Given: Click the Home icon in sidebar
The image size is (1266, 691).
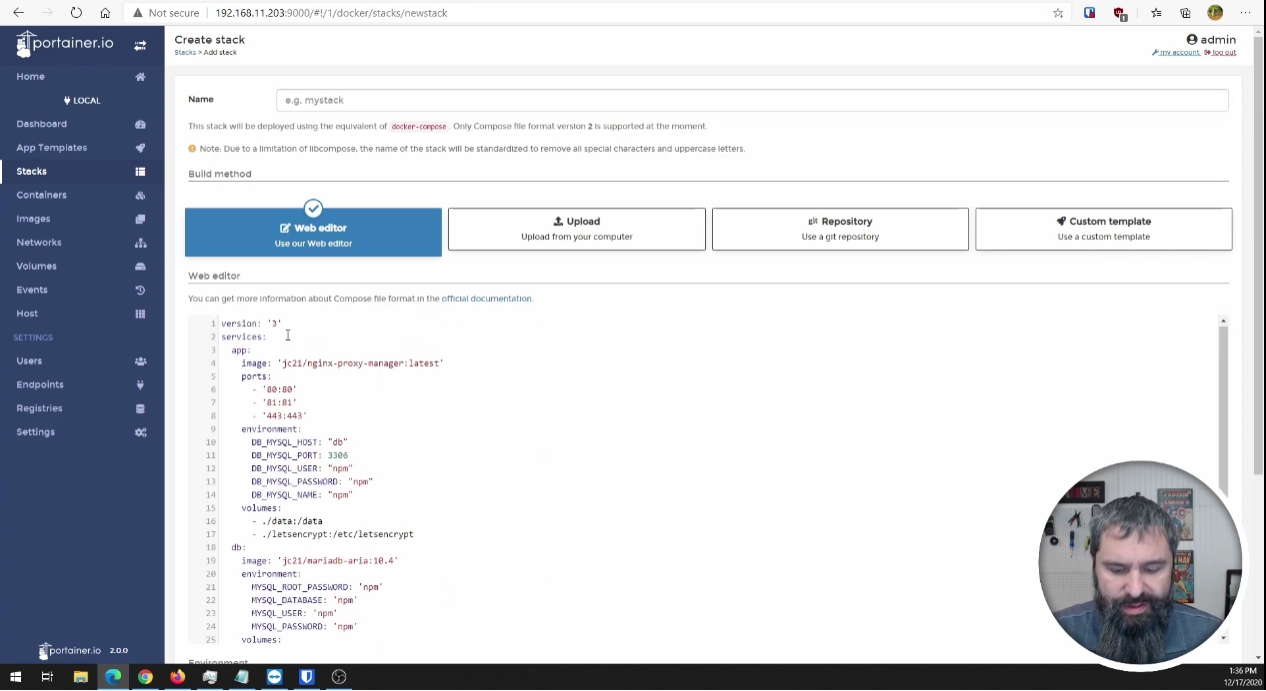Looking at the screenshot, I should click(x=140, y=77).
